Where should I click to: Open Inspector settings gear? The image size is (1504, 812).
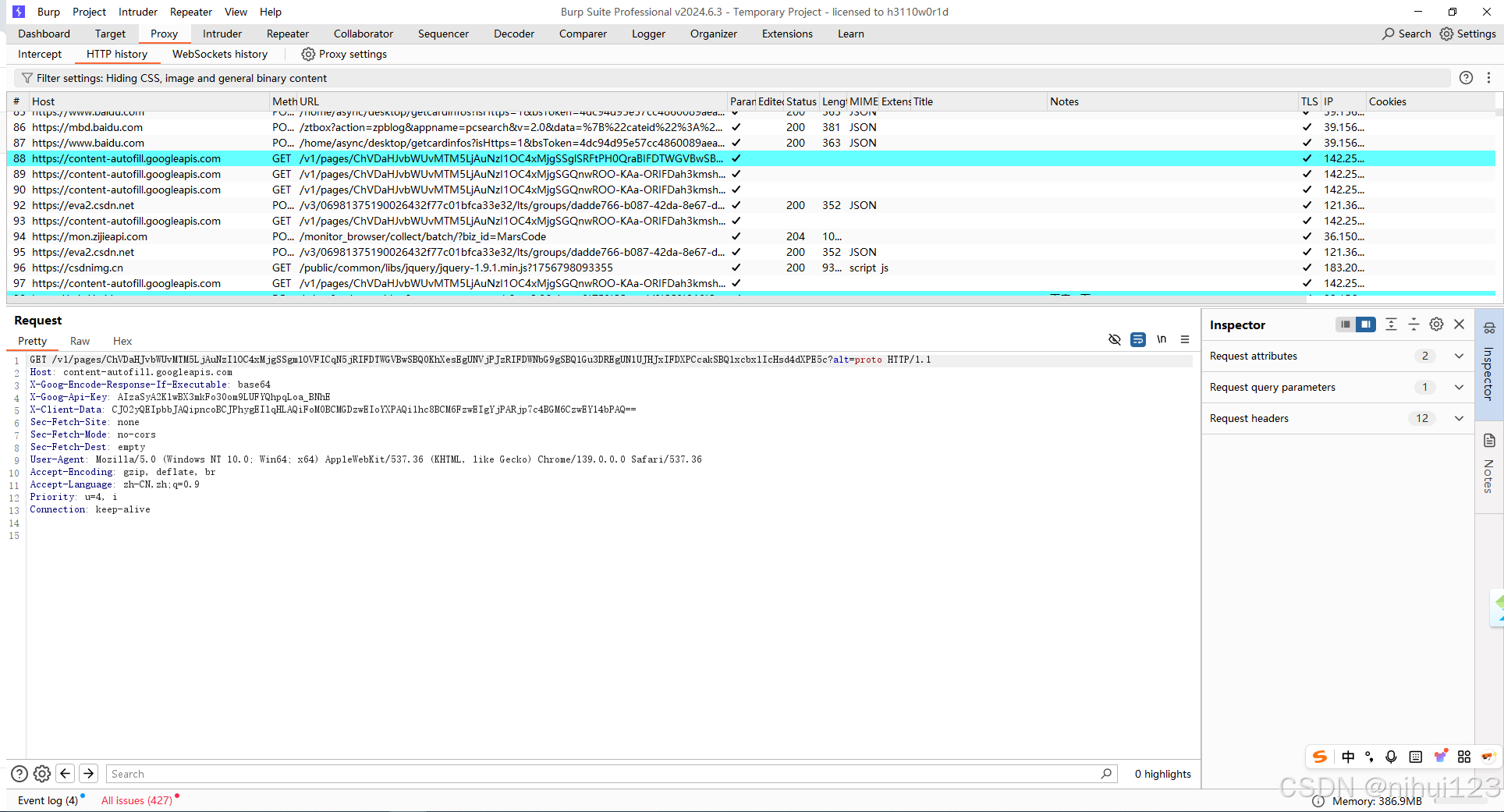(x=1436, y=324)
